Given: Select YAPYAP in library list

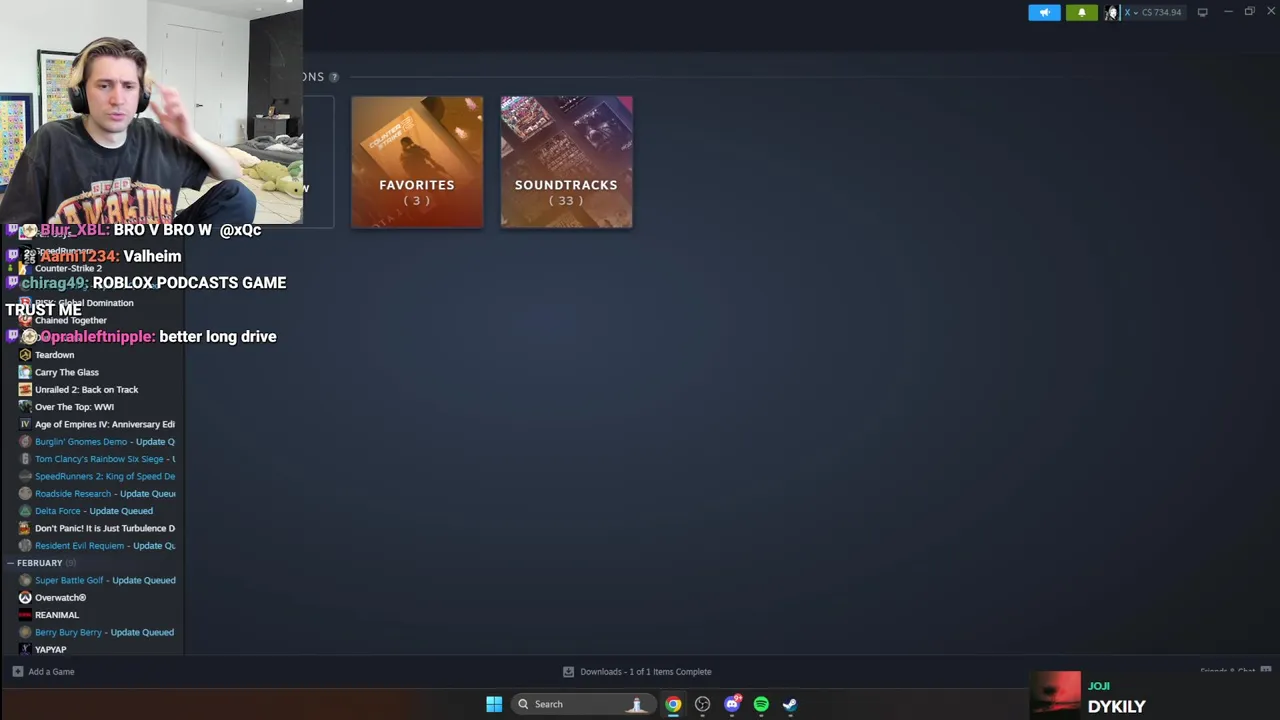Looking at the screenshot, I should [51, 650].
